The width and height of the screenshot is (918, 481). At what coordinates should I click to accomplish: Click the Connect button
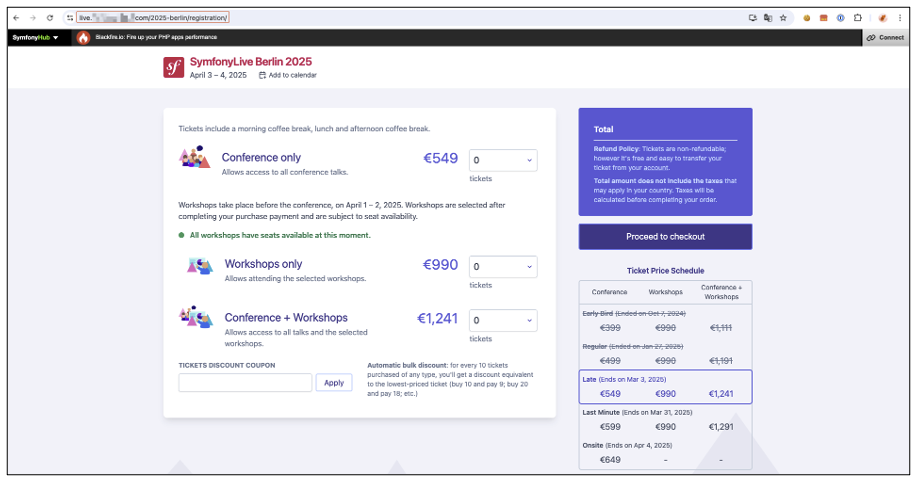(x=886, y=37)
